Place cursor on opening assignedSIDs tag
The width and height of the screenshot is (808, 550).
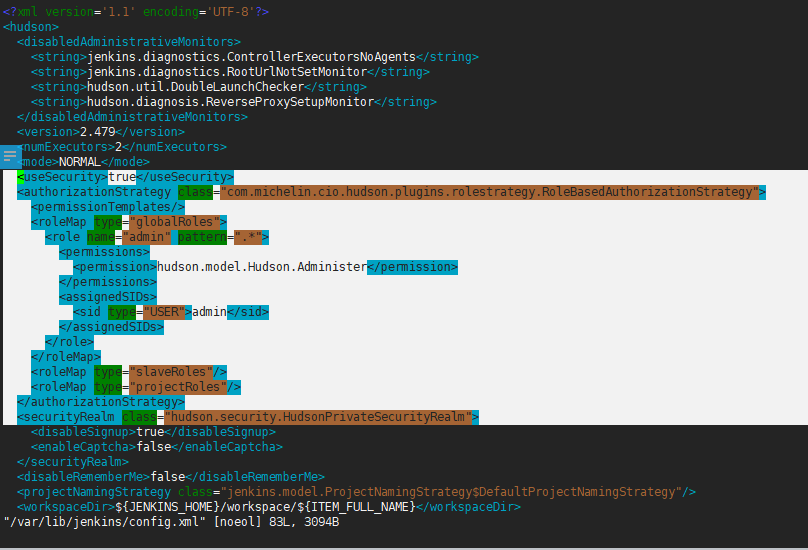108,297
